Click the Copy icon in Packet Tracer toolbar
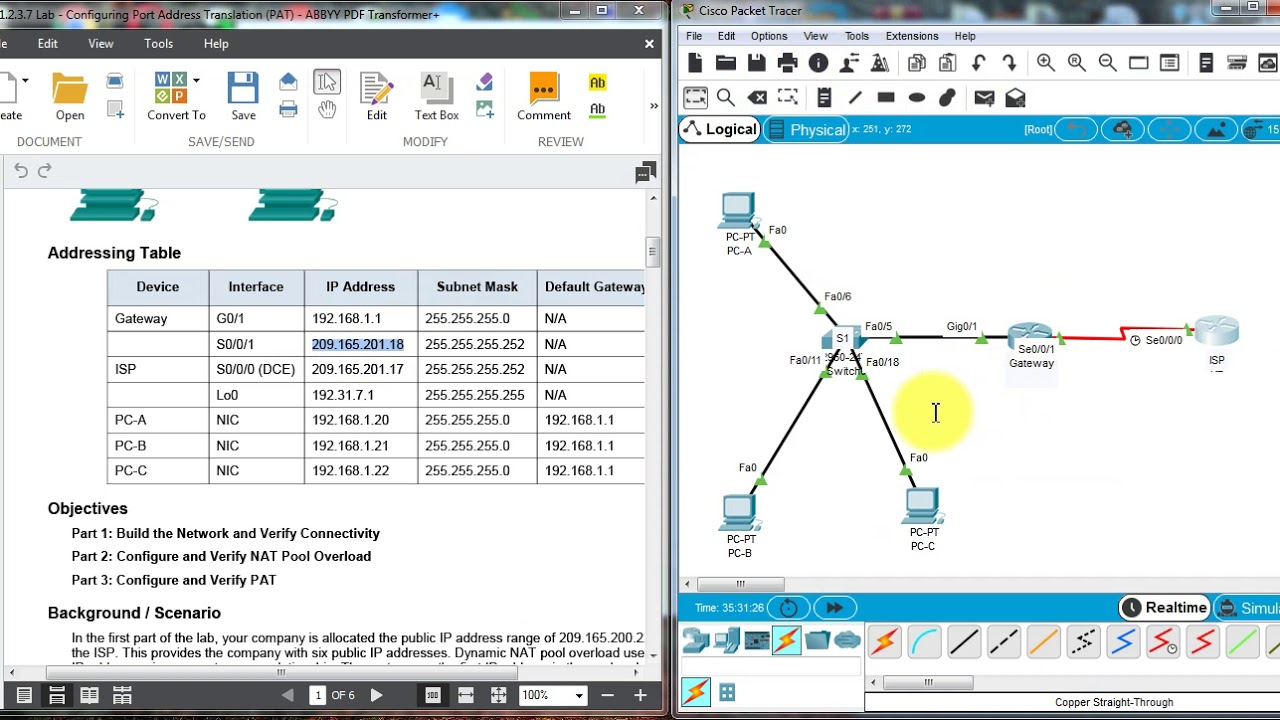The image size is (1280, 720). click(916, 63)
